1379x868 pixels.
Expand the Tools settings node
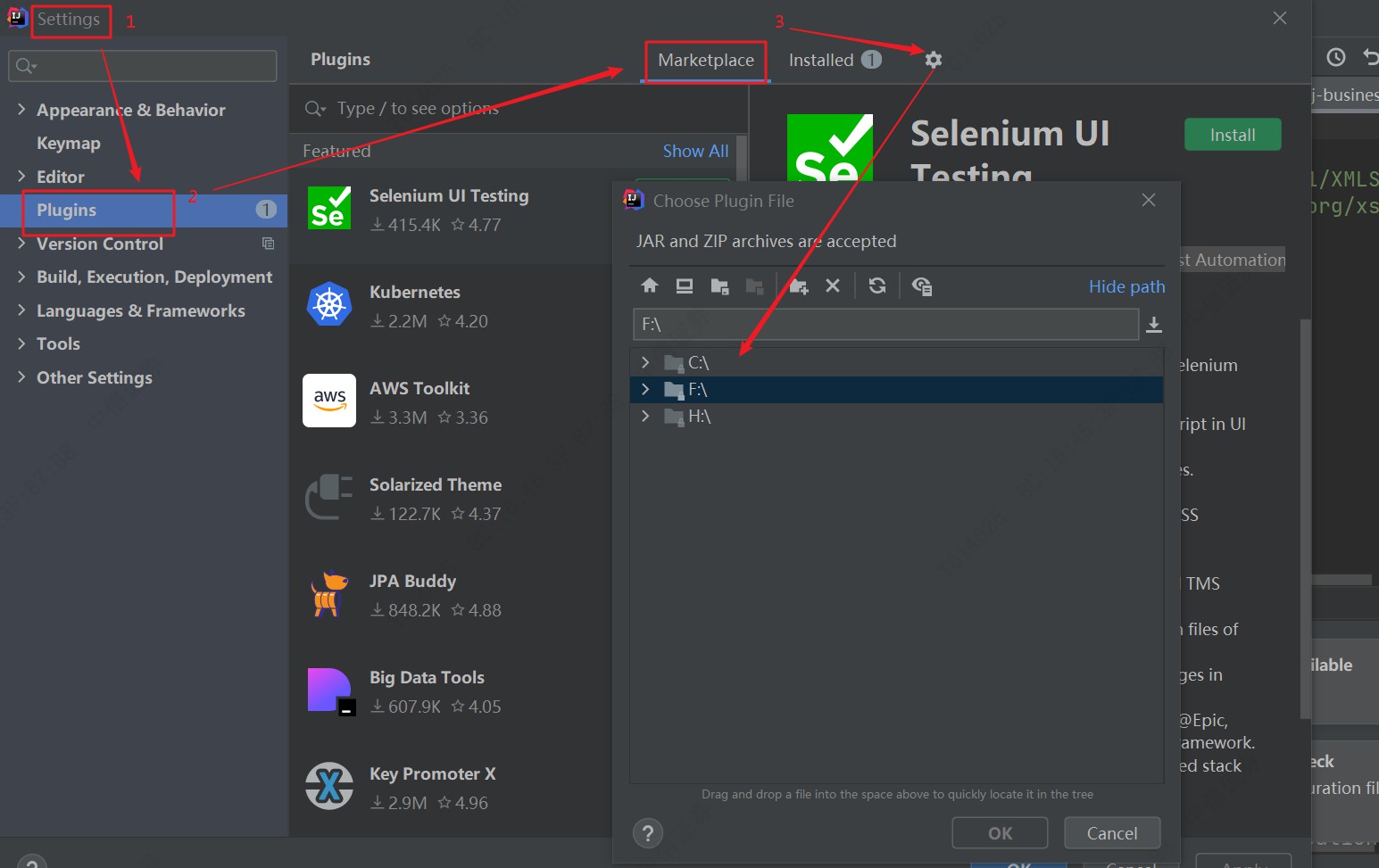pos(21,343)
